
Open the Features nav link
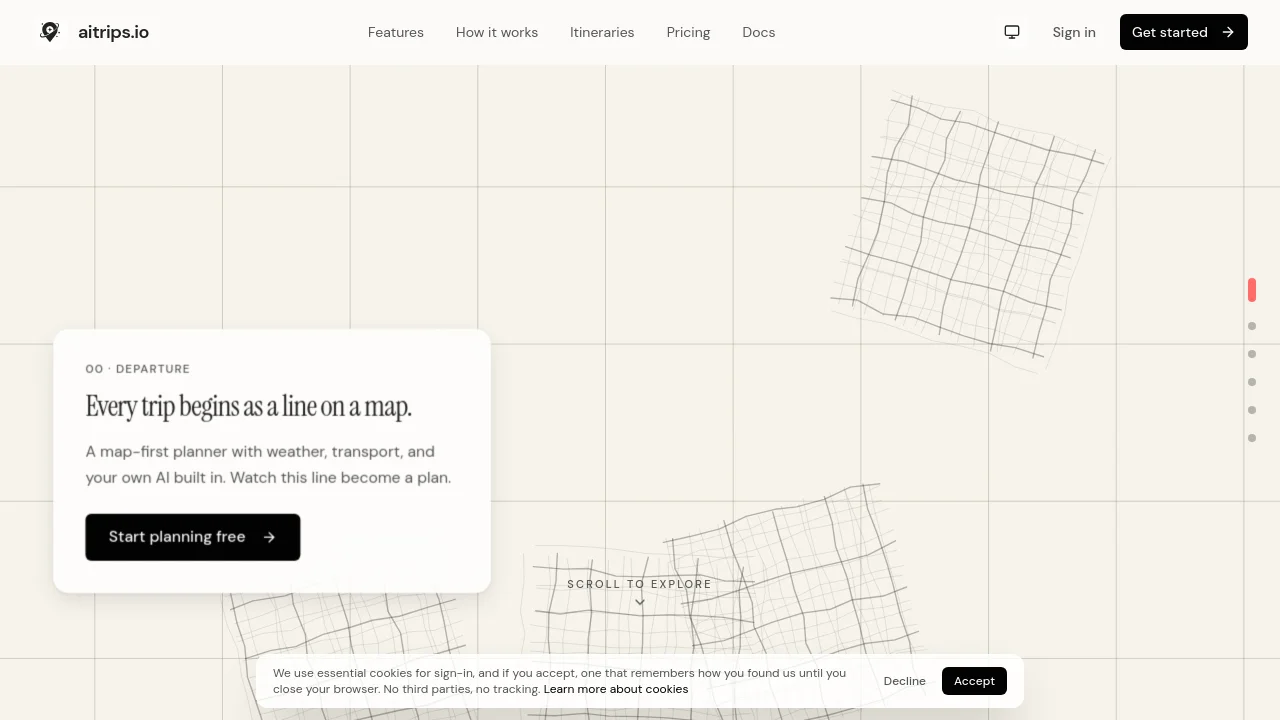pyautogui.click(x=396, y=32)
